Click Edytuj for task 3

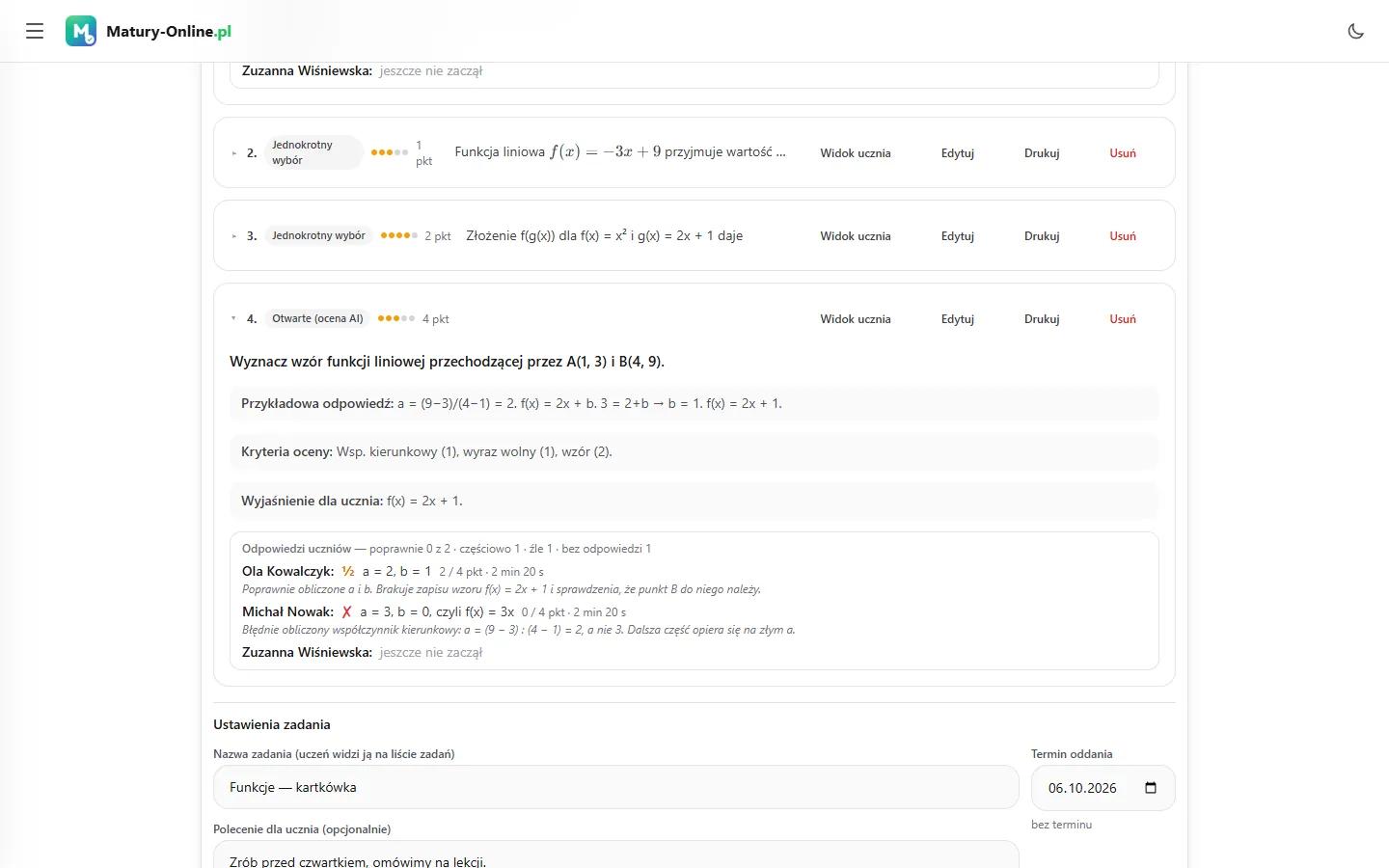coord(958,236)
